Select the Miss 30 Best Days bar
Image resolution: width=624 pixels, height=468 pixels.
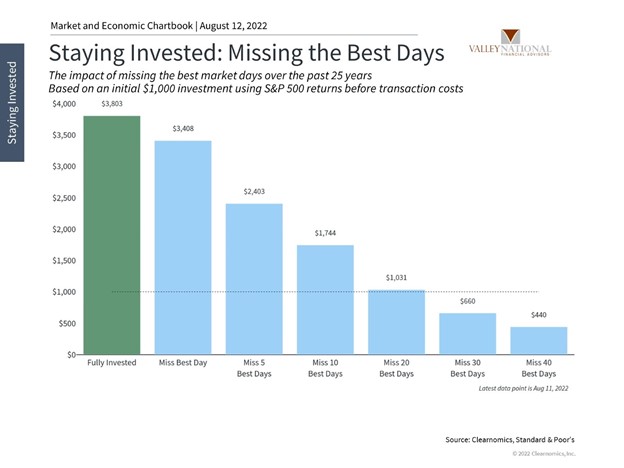[x=467, y=334]
